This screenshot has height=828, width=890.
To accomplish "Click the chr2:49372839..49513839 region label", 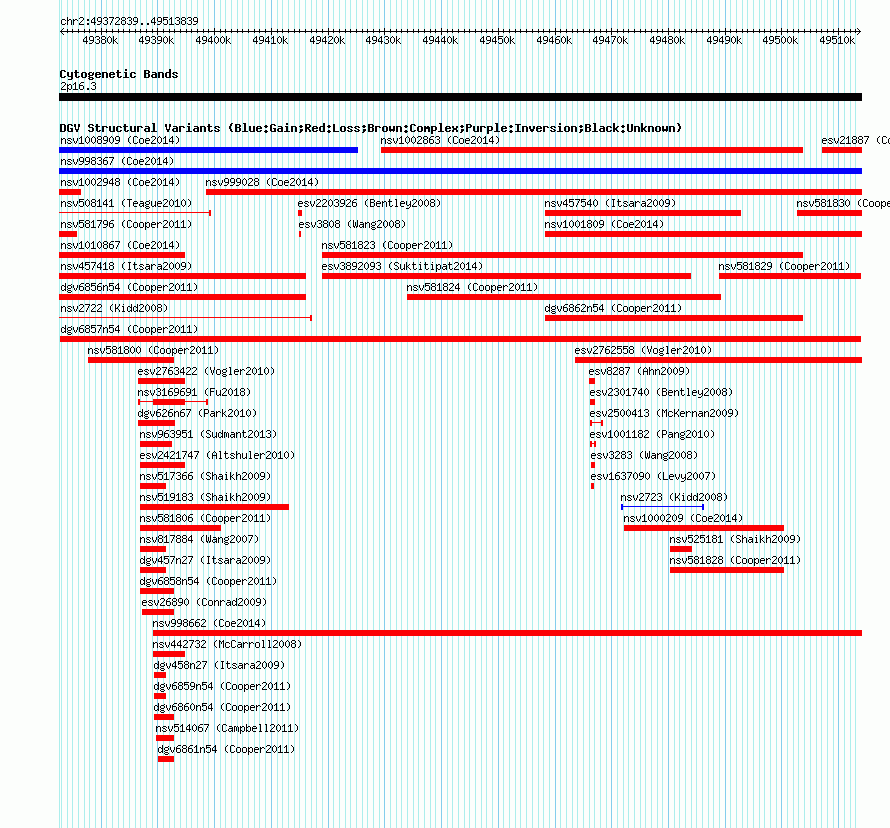I will point(129,21).
